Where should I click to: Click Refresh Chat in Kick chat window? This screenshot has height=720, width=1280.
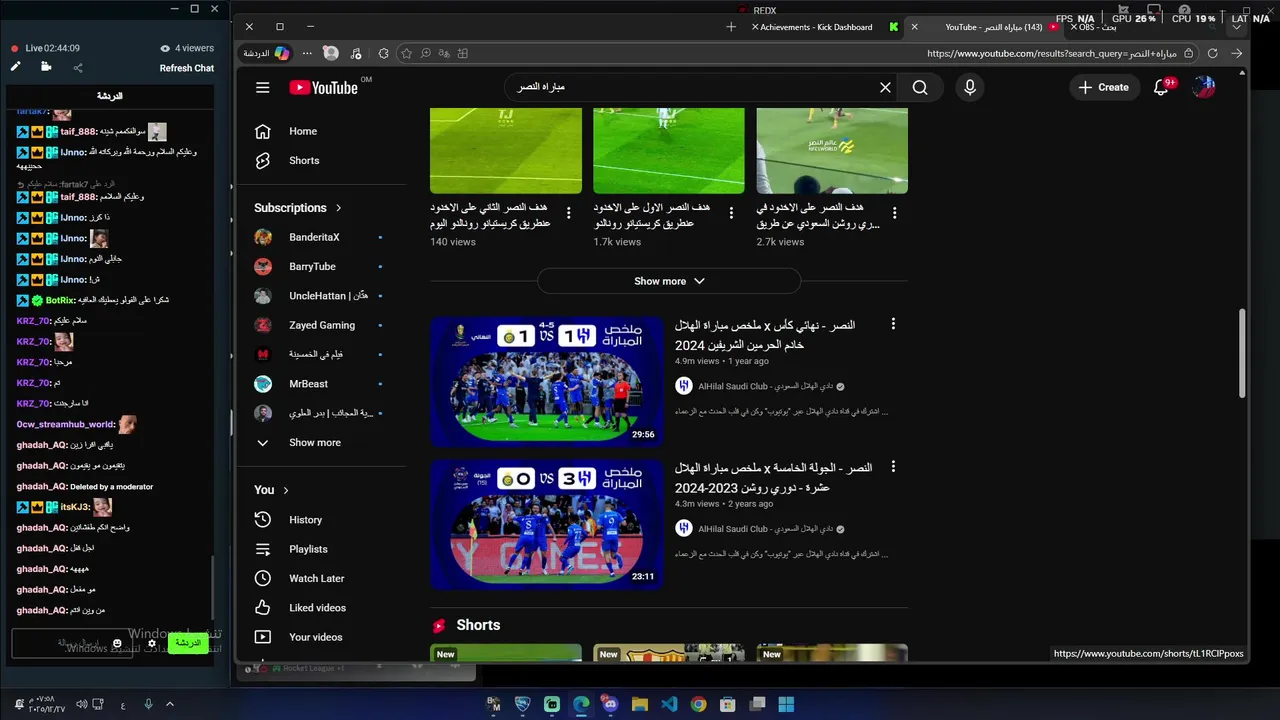coord(187,68)
